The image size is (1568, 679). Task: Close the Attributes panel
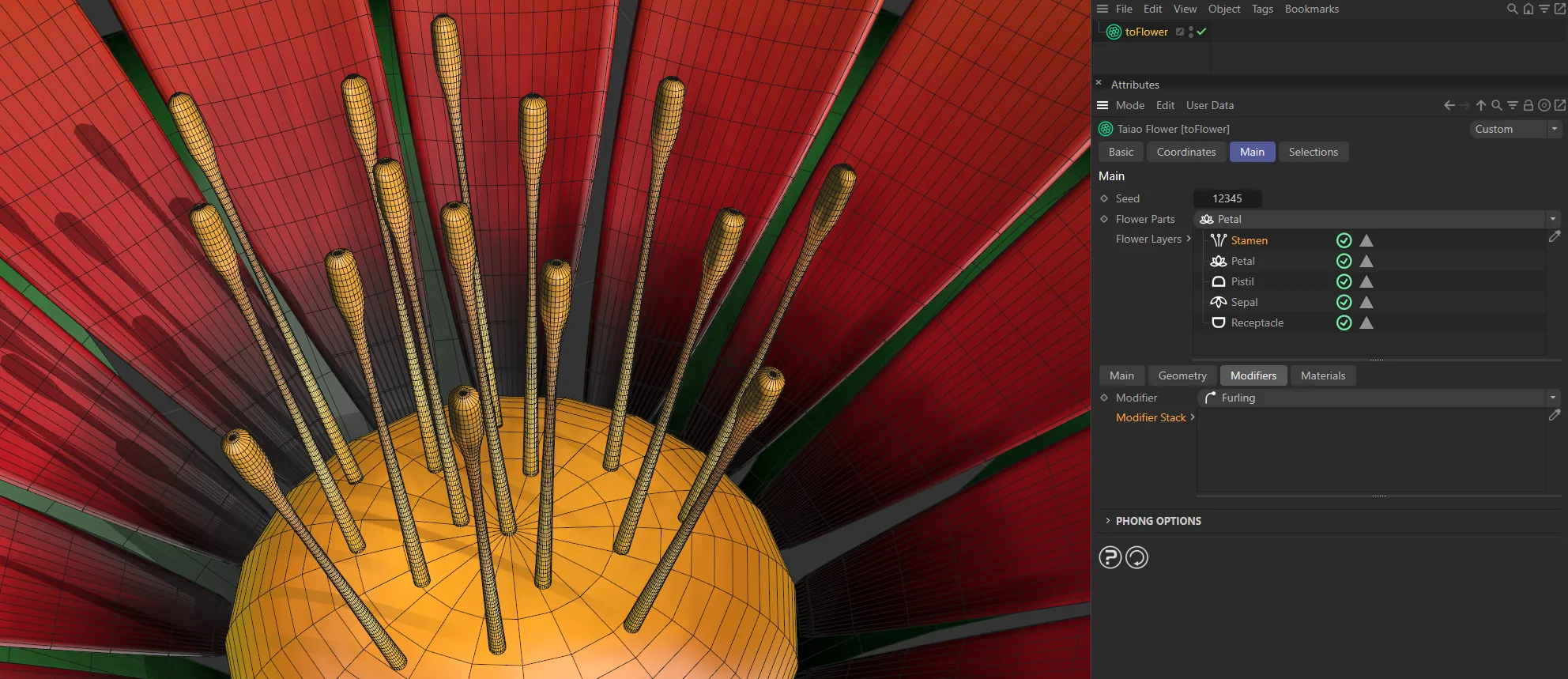click(1099, 82)
